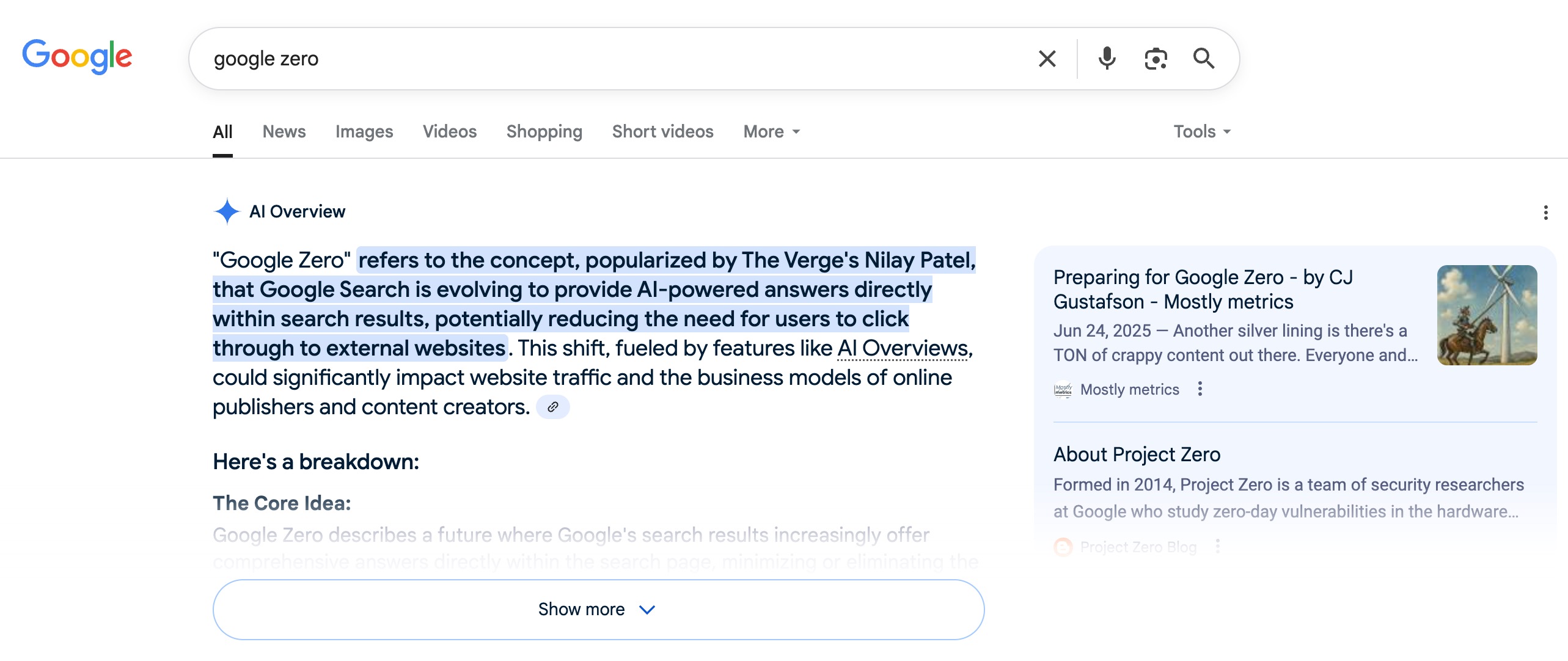Click the 'Here's a breakdown:' heading

pyautogui.click(x=316, y=462)
